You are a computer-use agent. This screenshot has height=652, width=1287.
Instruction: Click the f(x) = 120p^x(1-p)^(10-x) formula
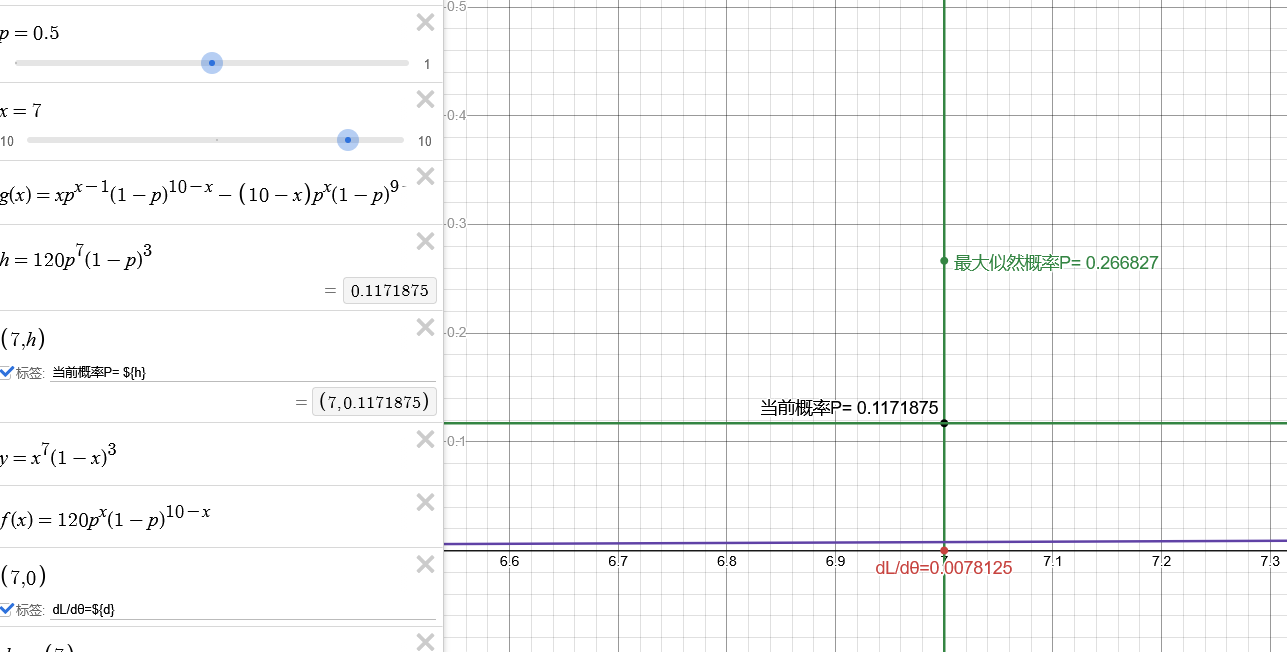coord(105,517)
